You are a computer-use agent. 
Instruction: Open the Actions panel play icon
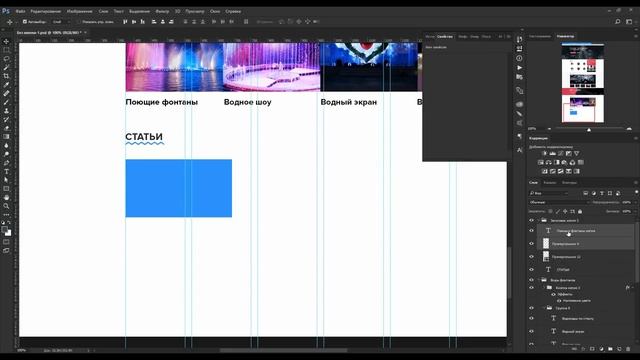click(x=519, y=67)
